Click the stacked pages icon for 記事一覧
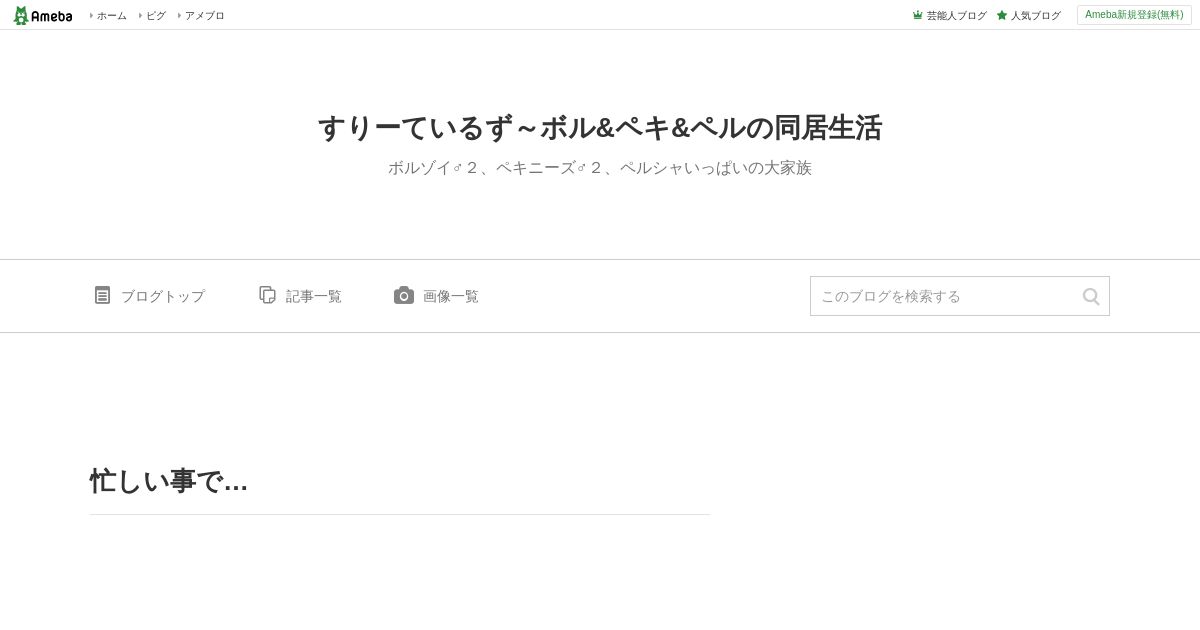 pyautogui.click(x=267, y=295)
